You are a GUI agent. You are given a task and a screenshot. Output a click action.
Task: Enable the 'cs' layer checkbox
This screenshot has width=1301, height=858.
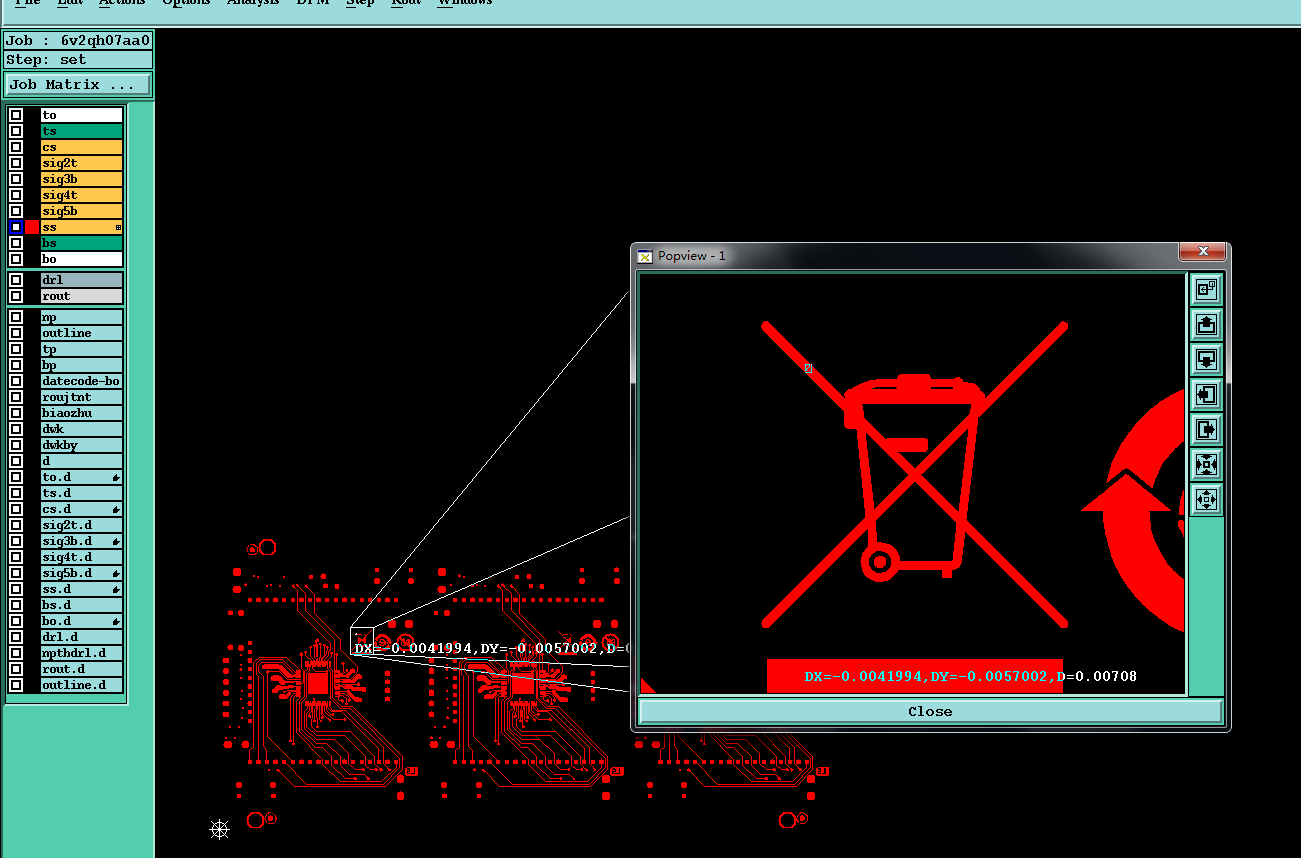pos(16,147)
